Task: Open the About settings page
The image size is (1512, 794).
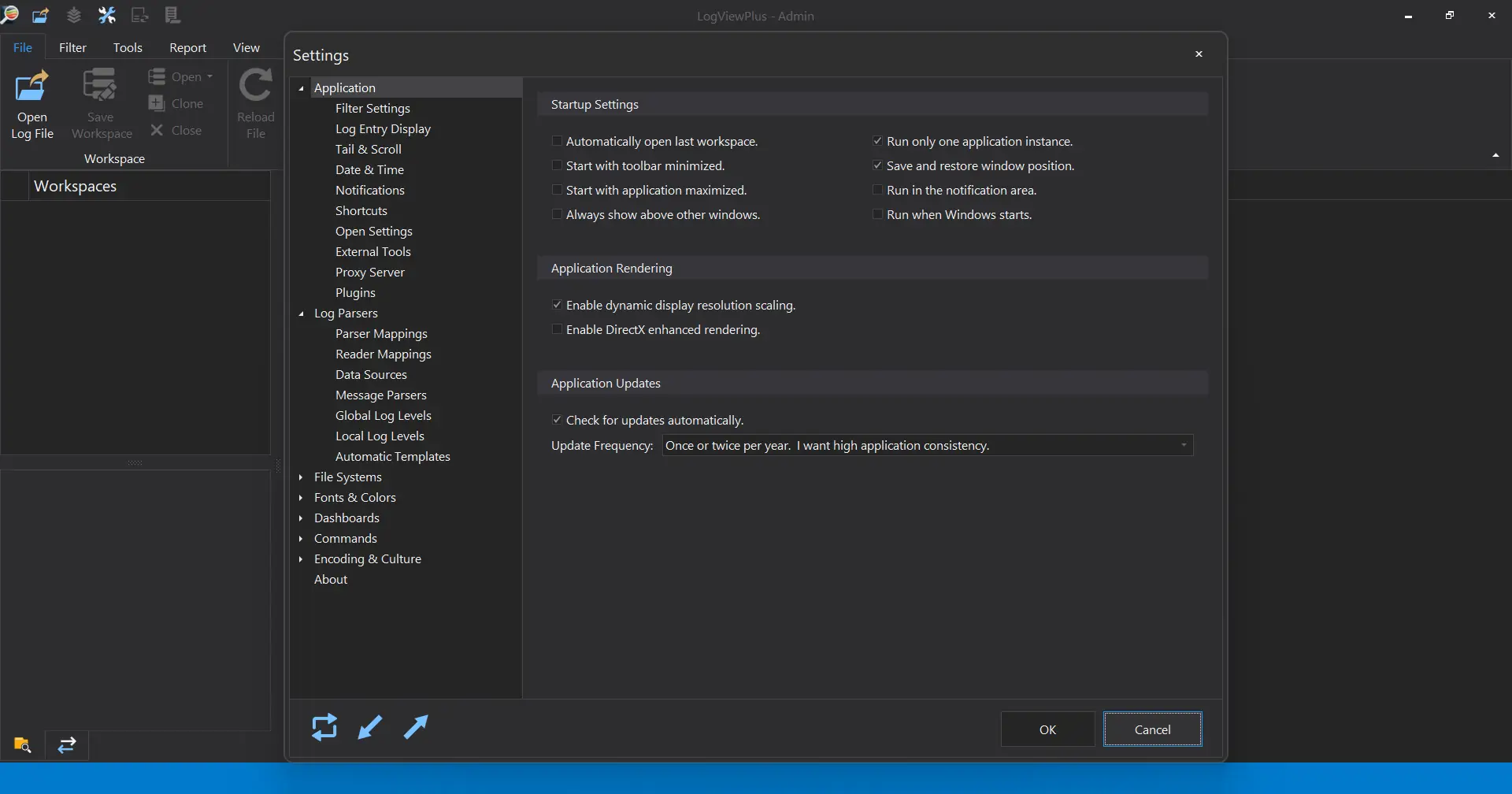Action: tap(331, 579)
